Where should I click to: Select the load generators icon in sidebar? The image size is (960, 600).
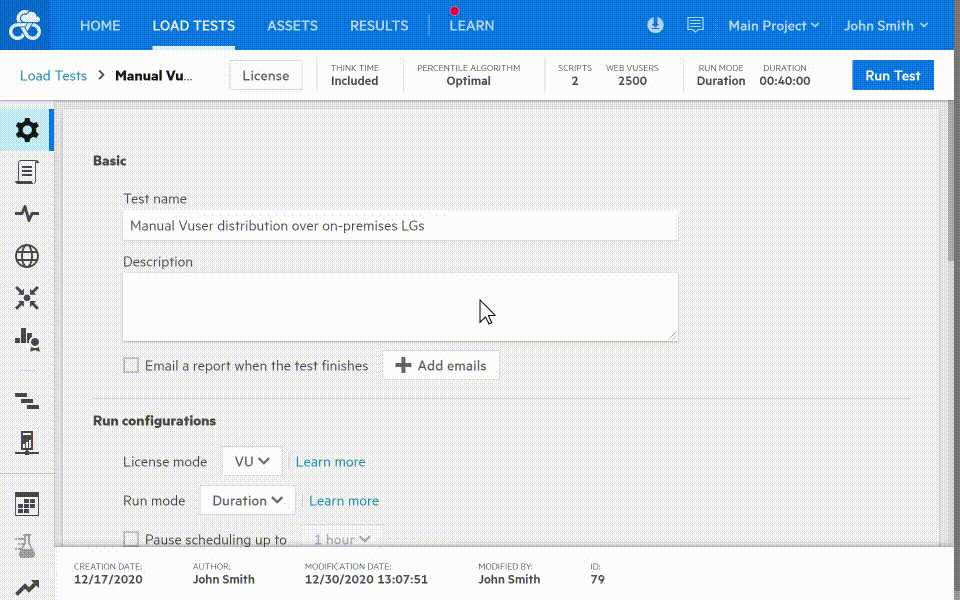tap(26, 440)
